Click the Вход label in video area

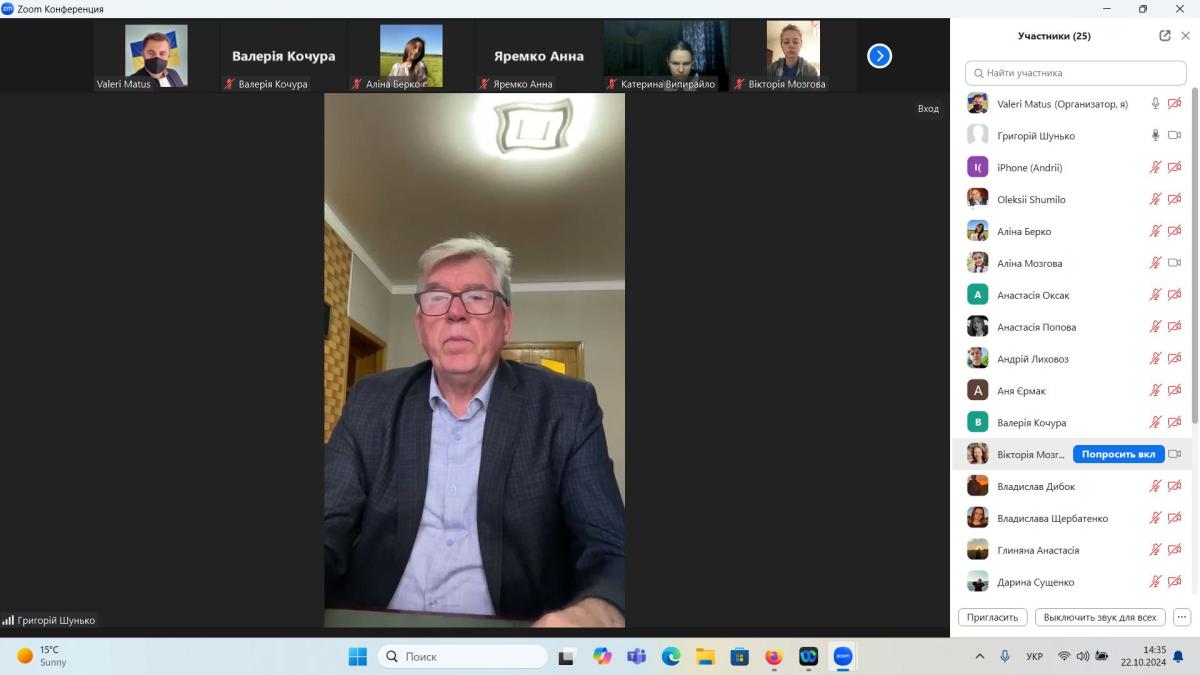point(928,109)
